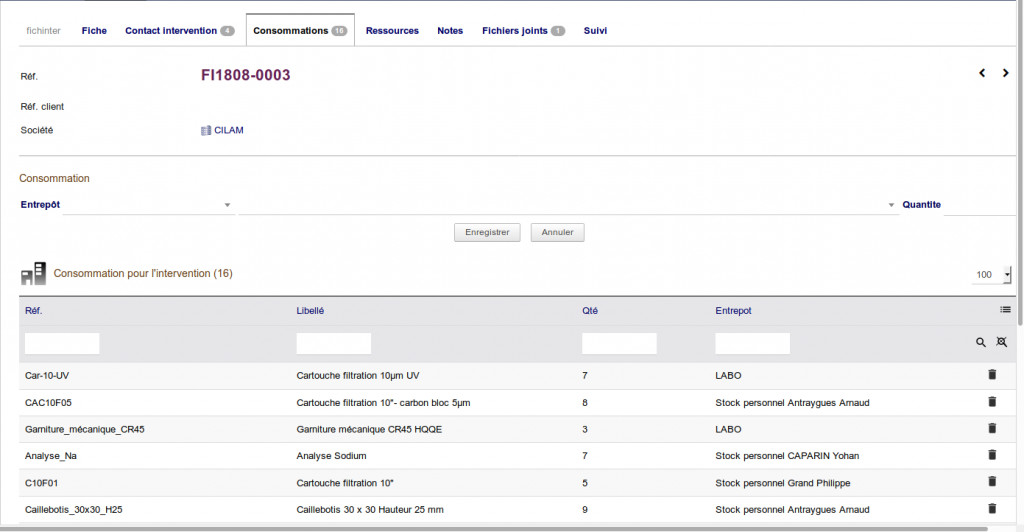This screenshot has width=1024, height=532.
Task: Open the CILAM company link
Action: click(228, 130)
